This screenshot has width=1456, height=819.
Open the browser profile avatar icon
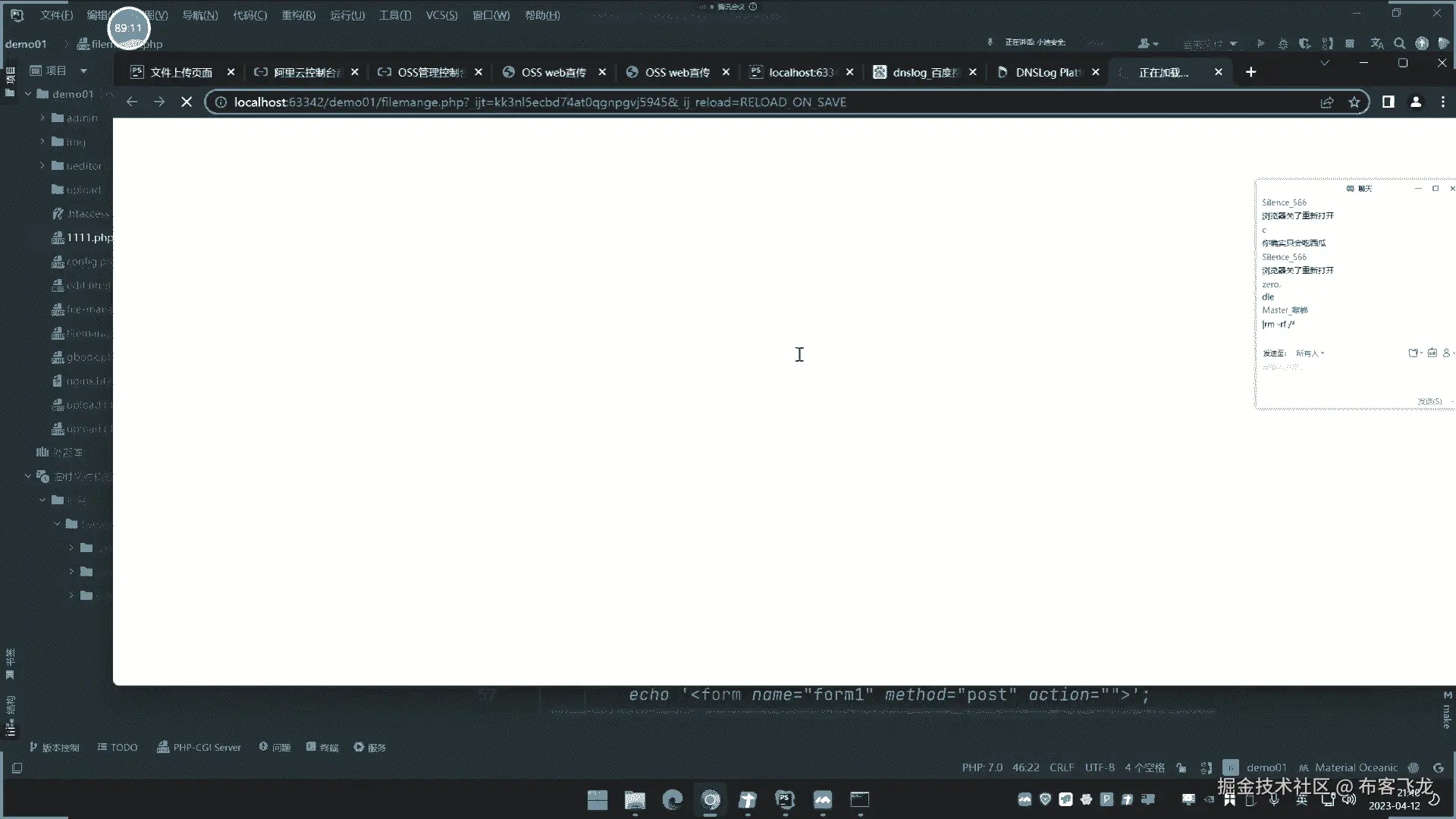(x=1416, y=102)
